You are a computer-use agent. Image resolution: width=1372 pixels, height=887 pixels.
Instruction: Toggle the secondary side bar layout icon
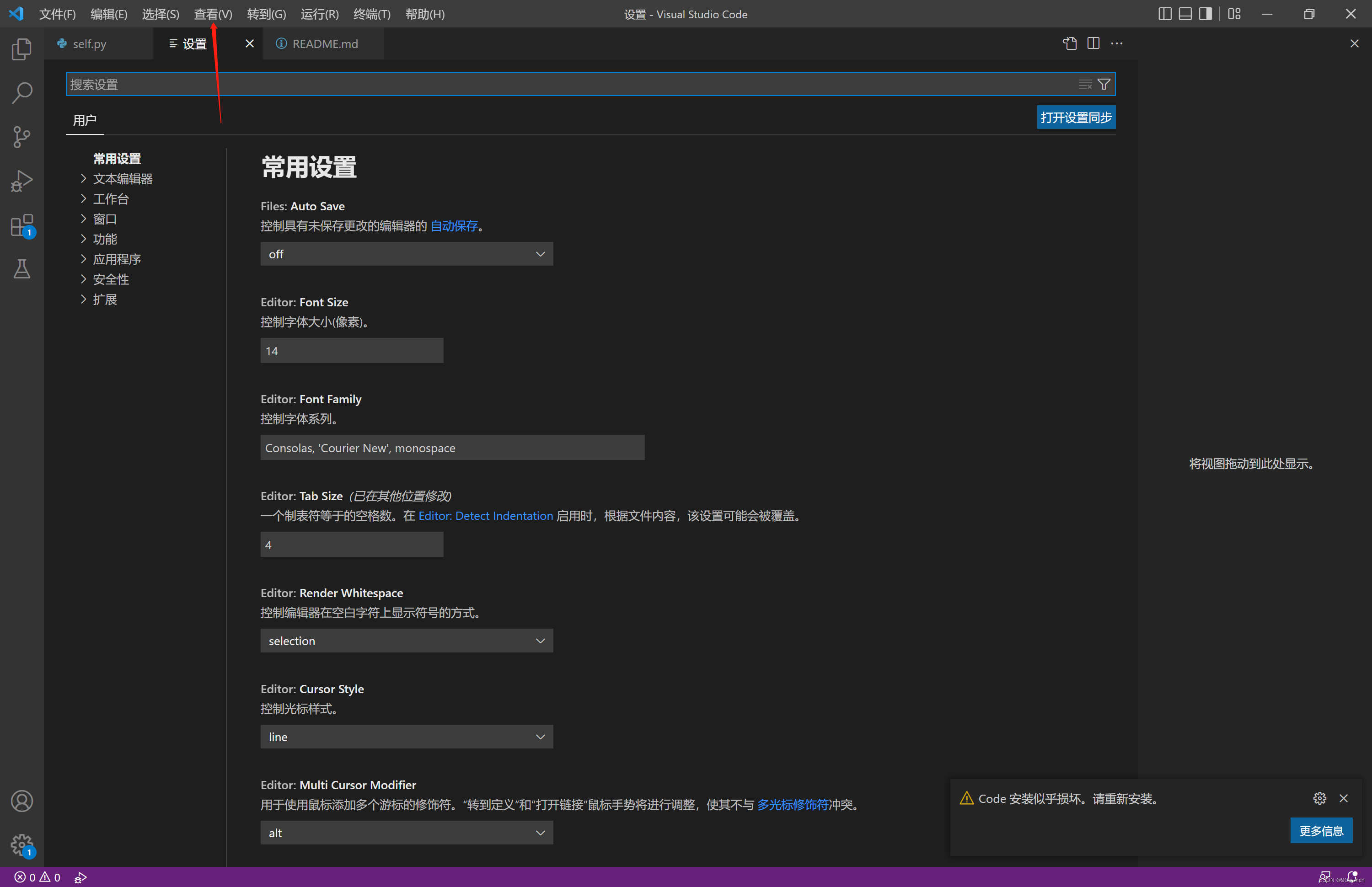coord(1205,14)
